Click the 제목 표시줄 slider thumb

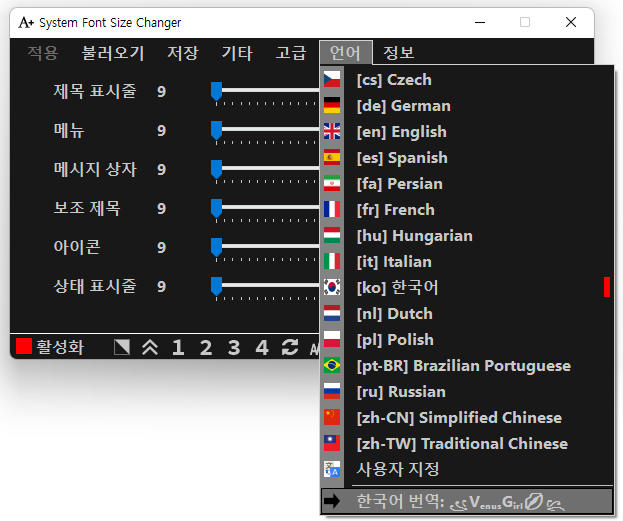pos(217,91)
